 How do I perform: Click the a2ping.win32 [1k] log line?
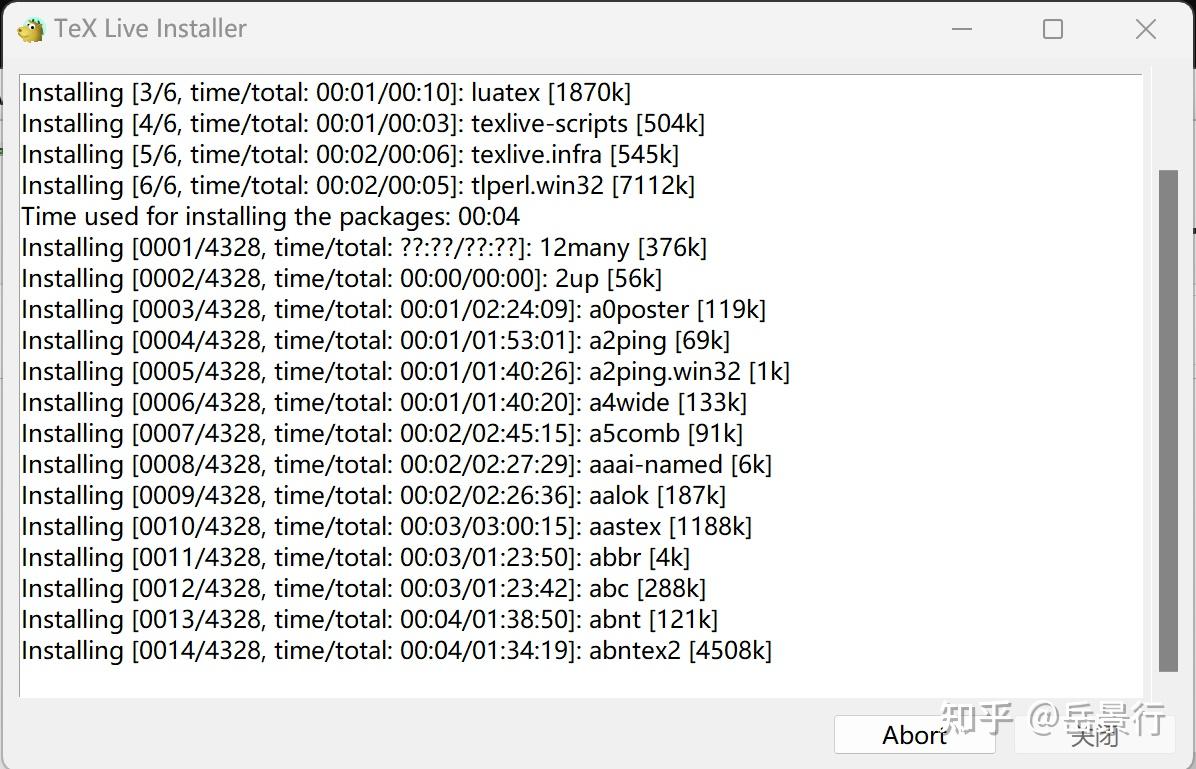[x=405, y=372]
